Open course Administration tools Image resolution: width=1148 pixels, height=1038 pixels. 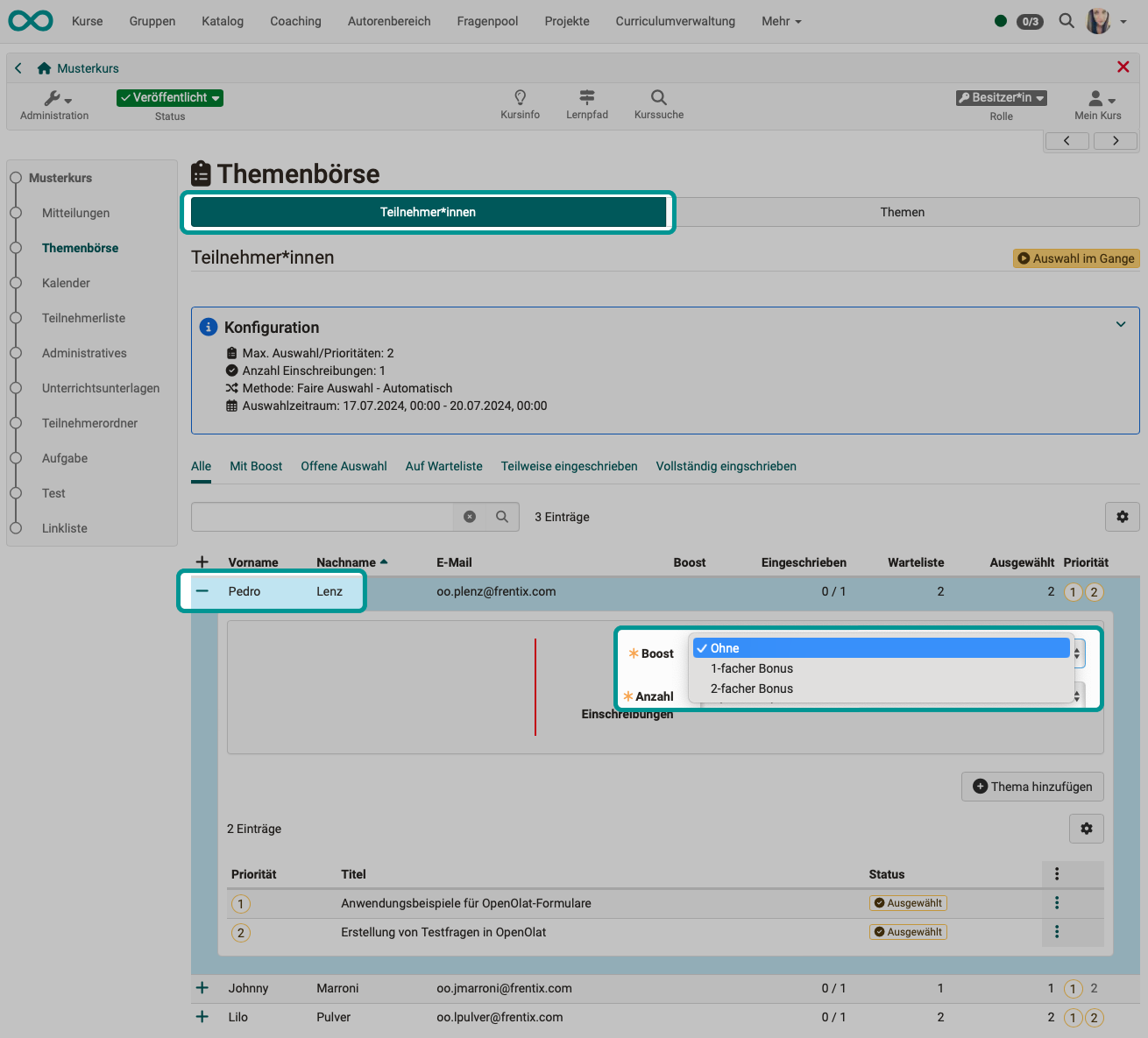[53, 105]
